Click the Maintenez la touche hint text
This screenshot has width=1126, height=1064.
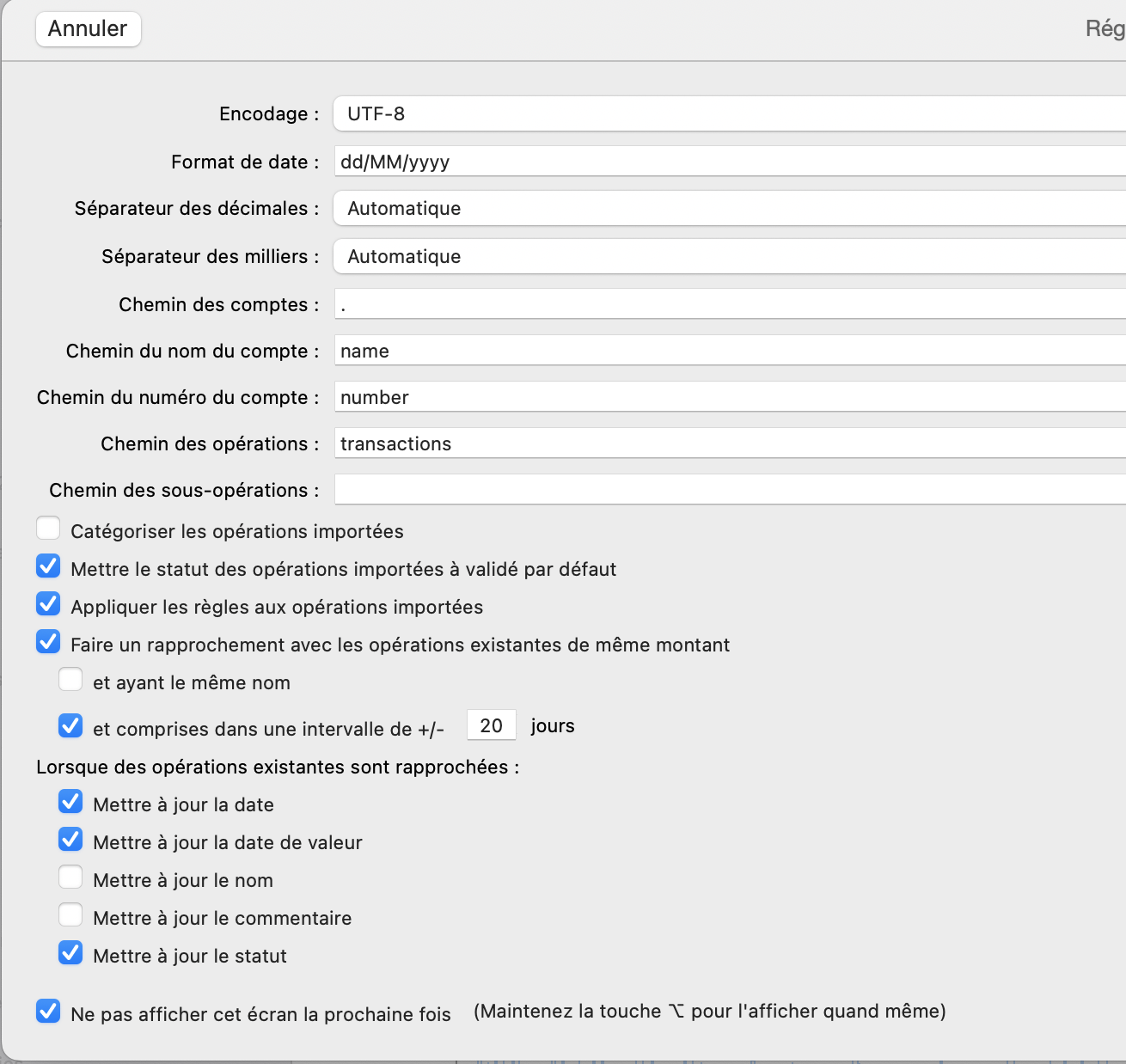[710, 1012]
